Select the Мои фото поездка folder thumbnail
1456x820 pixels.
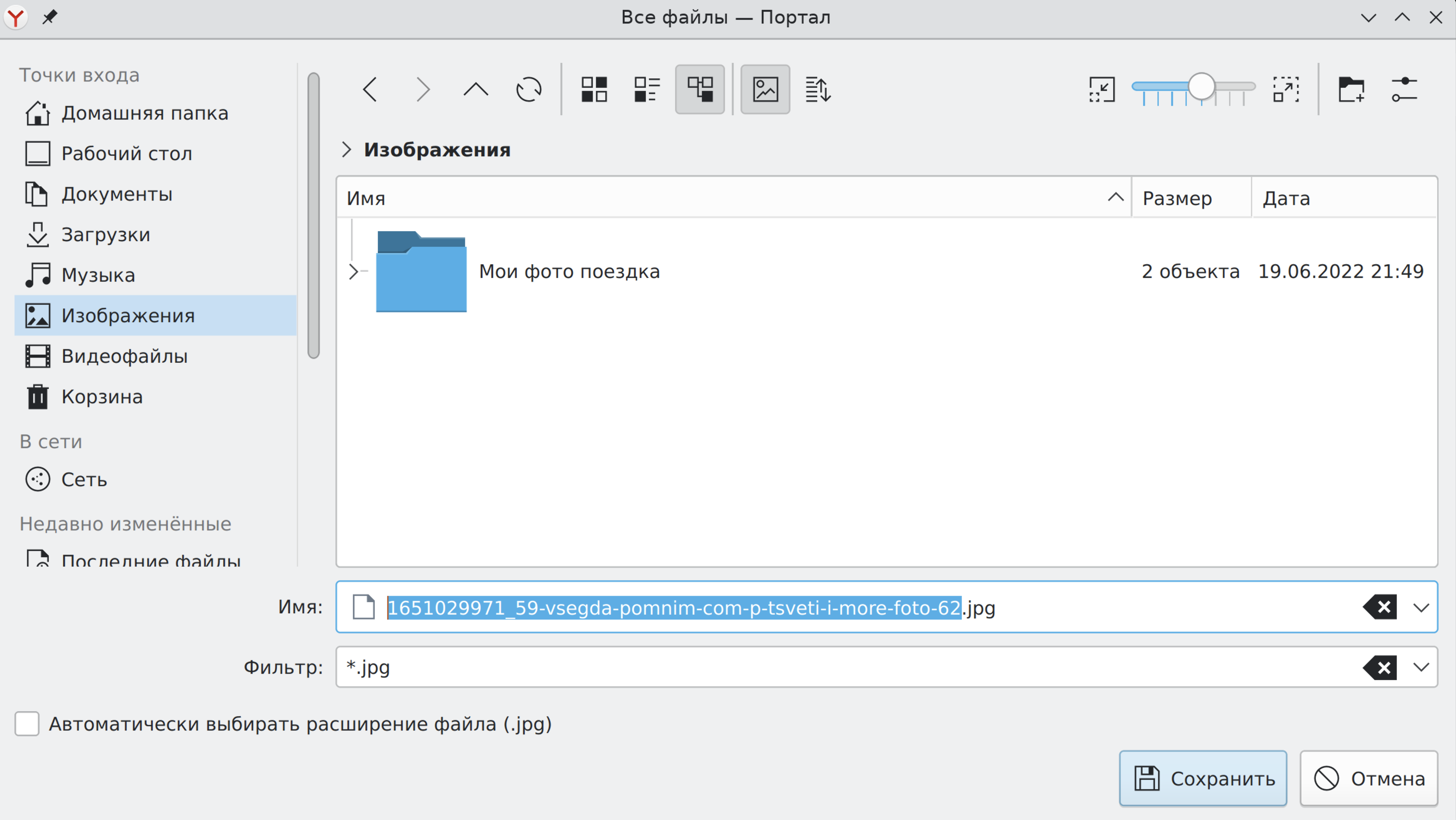(x=421, y=271)
